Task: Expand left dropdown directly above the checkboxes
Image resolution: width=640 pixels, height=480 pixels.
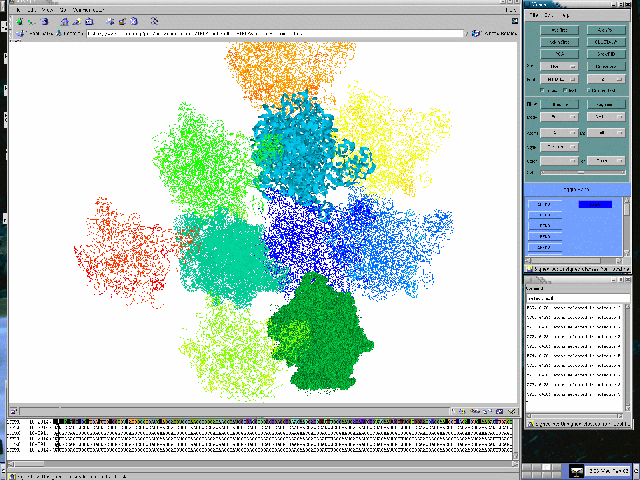Action: tap(560, 78)
